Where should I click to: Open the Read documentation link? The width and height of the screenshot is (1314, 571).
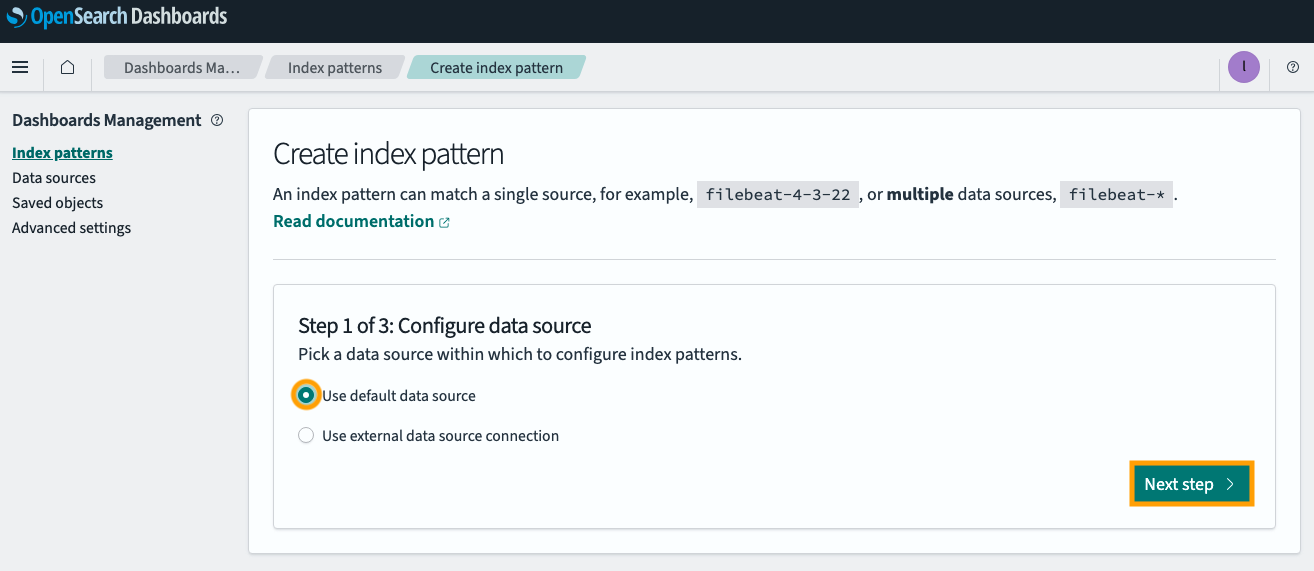[x=361, y=221]
